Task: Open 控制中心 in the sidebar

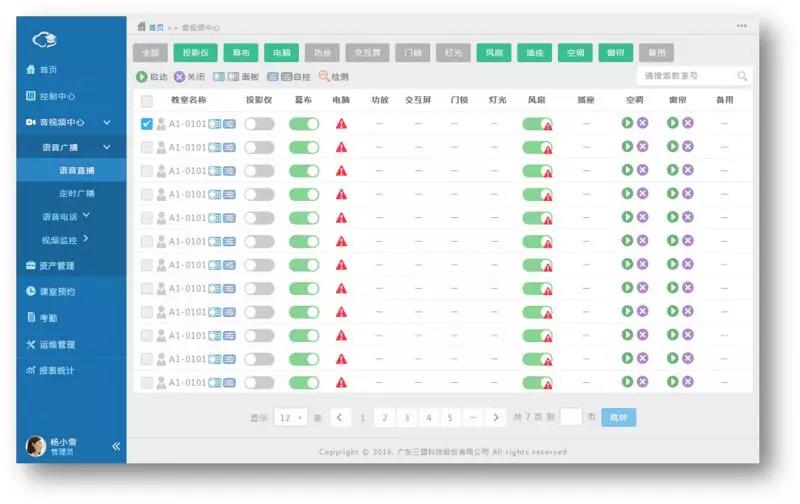Action: point(57,97)
